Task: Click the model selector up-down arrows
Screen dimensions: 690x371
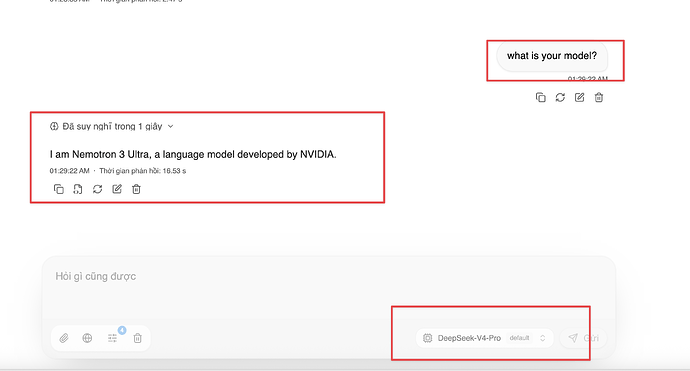Action: 543,338
